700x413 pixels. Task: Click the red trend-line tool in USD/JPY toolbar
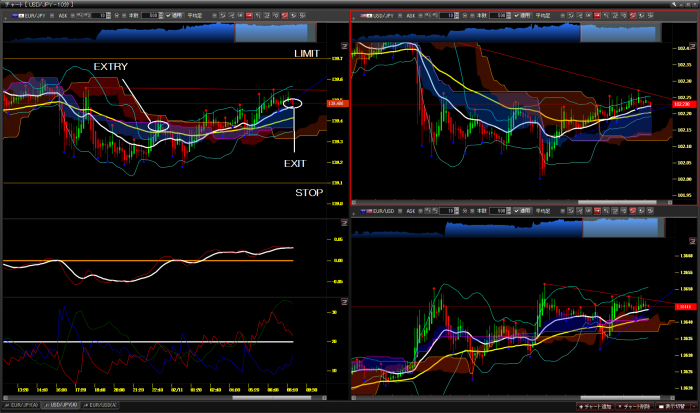pyautogui.click(x=633, y=15)
